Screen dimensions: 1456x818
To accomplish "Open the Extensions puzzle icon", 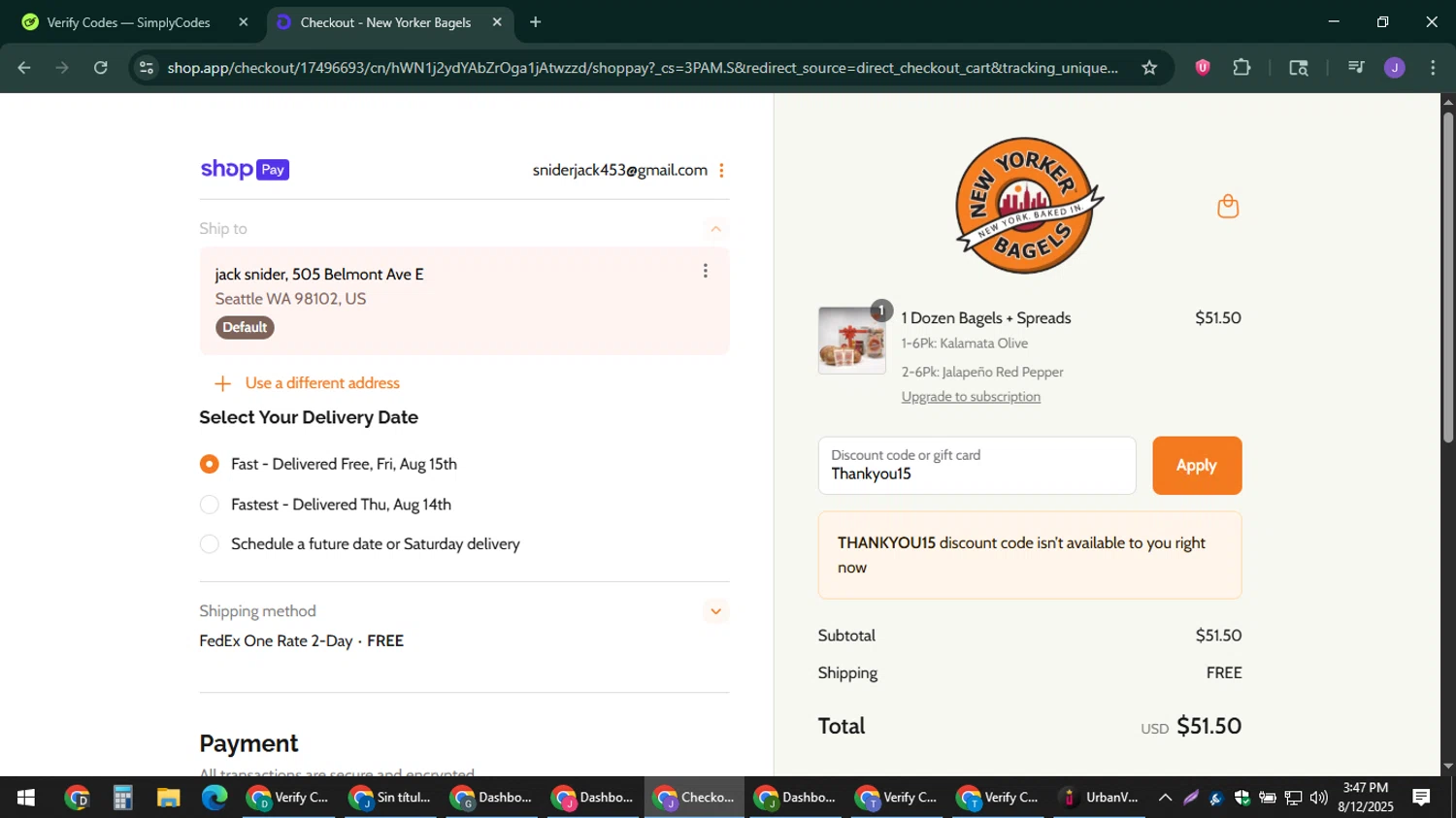I will click(x=1241, y=68).
